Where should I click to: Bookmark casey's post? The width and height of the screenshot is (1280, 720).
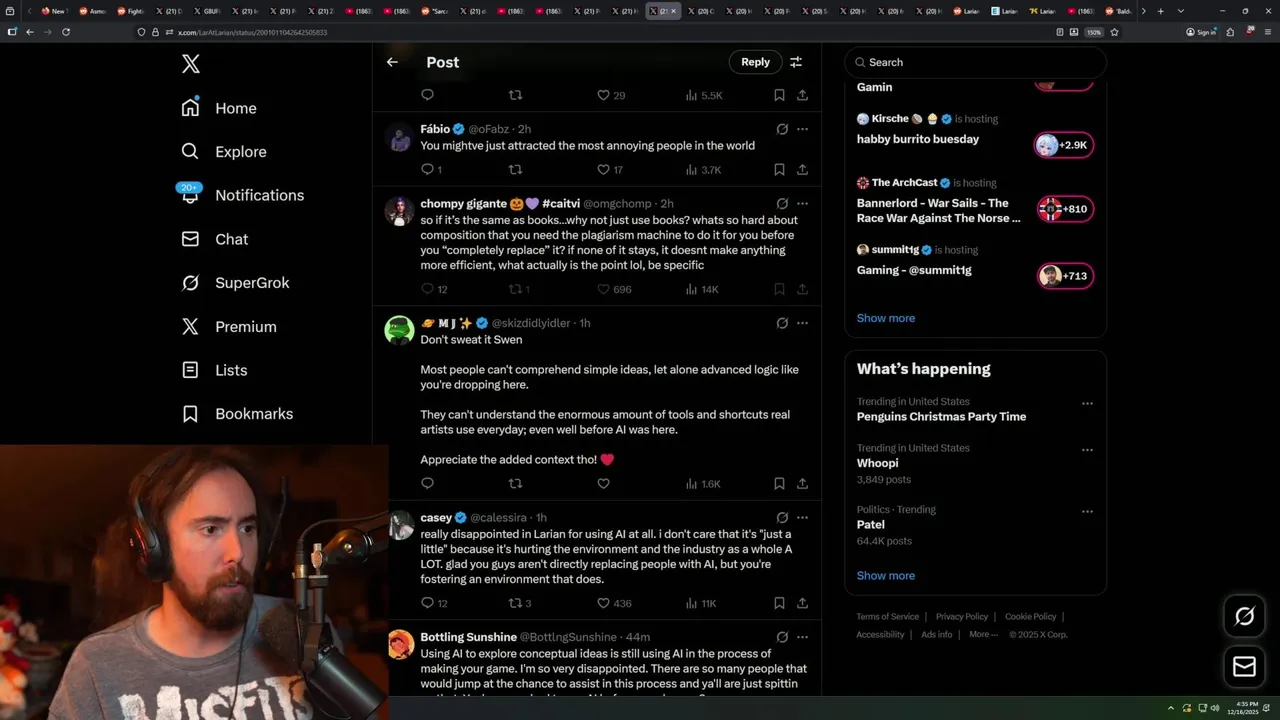(779, 603)
